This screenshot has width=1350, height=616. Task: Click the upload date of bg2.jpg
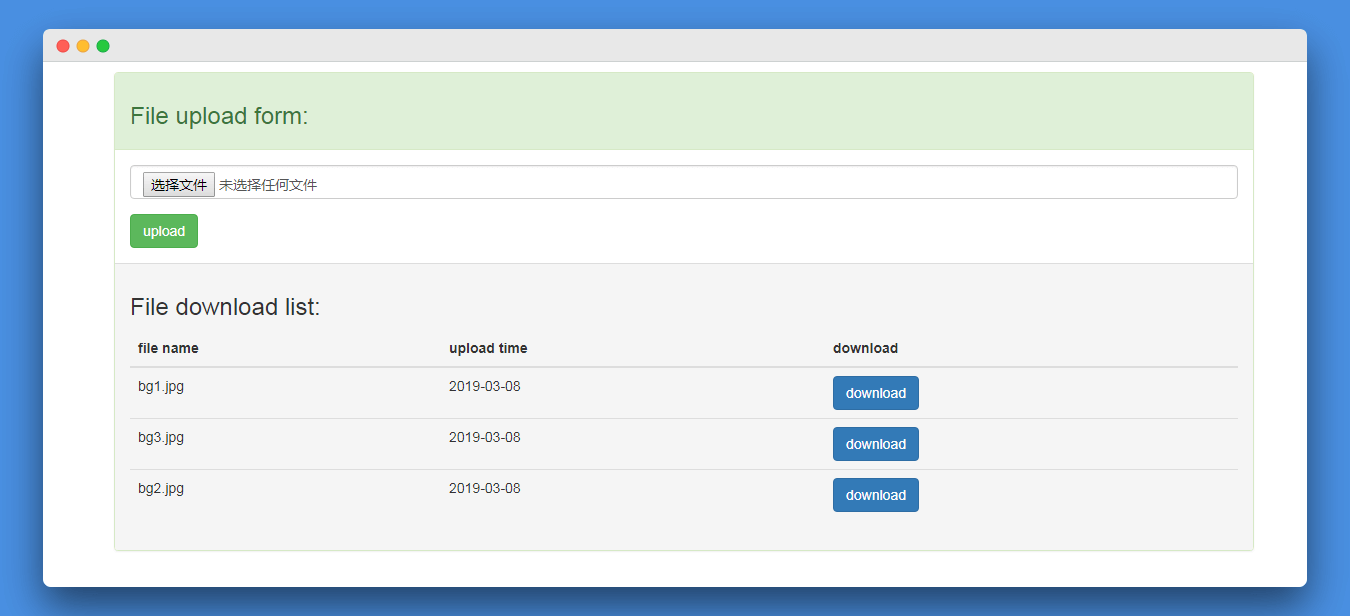pos(484,489)
